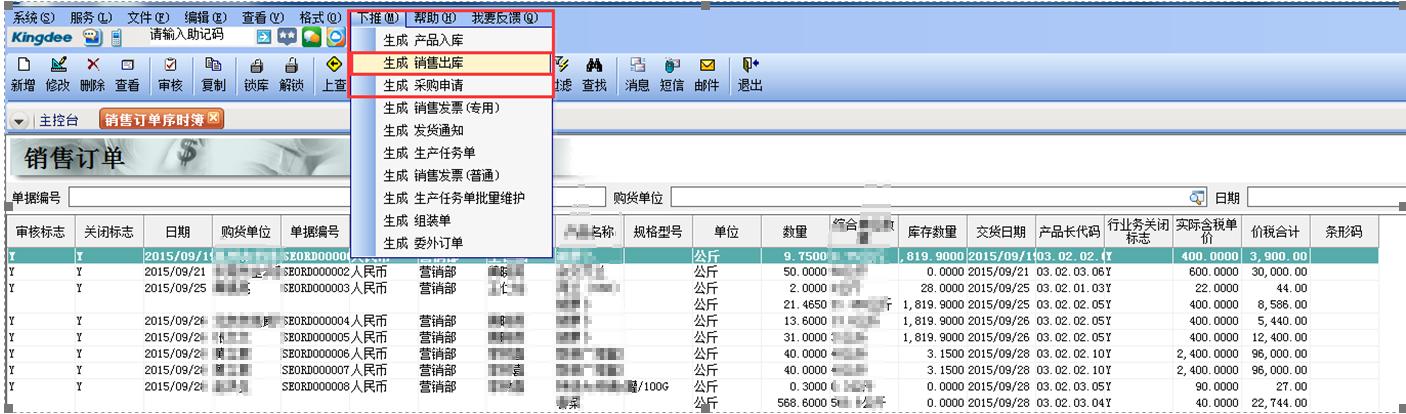Click the 审核标志 column header

[x=41, y=232]
